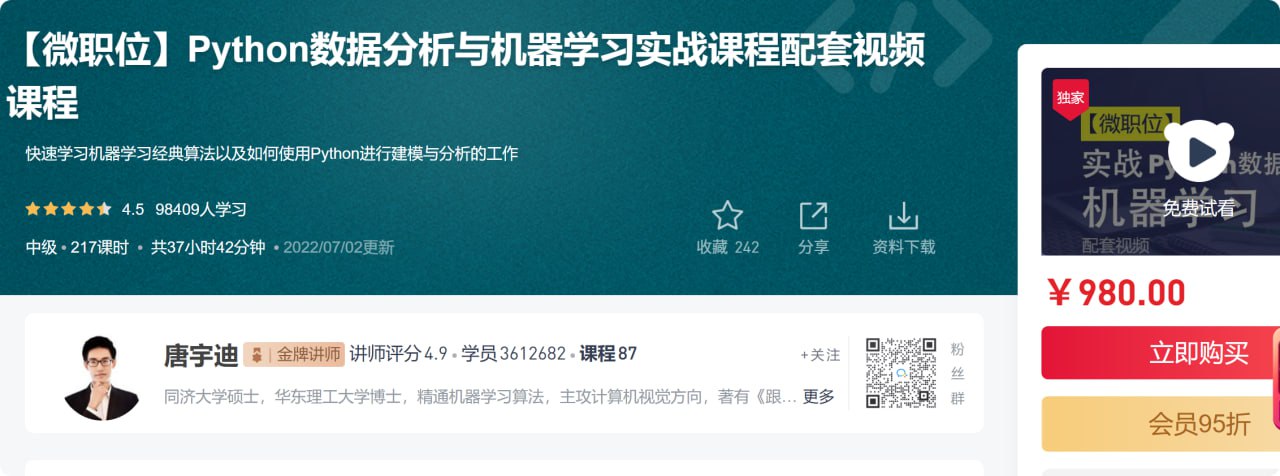Click the 资料下载 download icon
This screenshot has width=1280, height=476.
(903, 216)
